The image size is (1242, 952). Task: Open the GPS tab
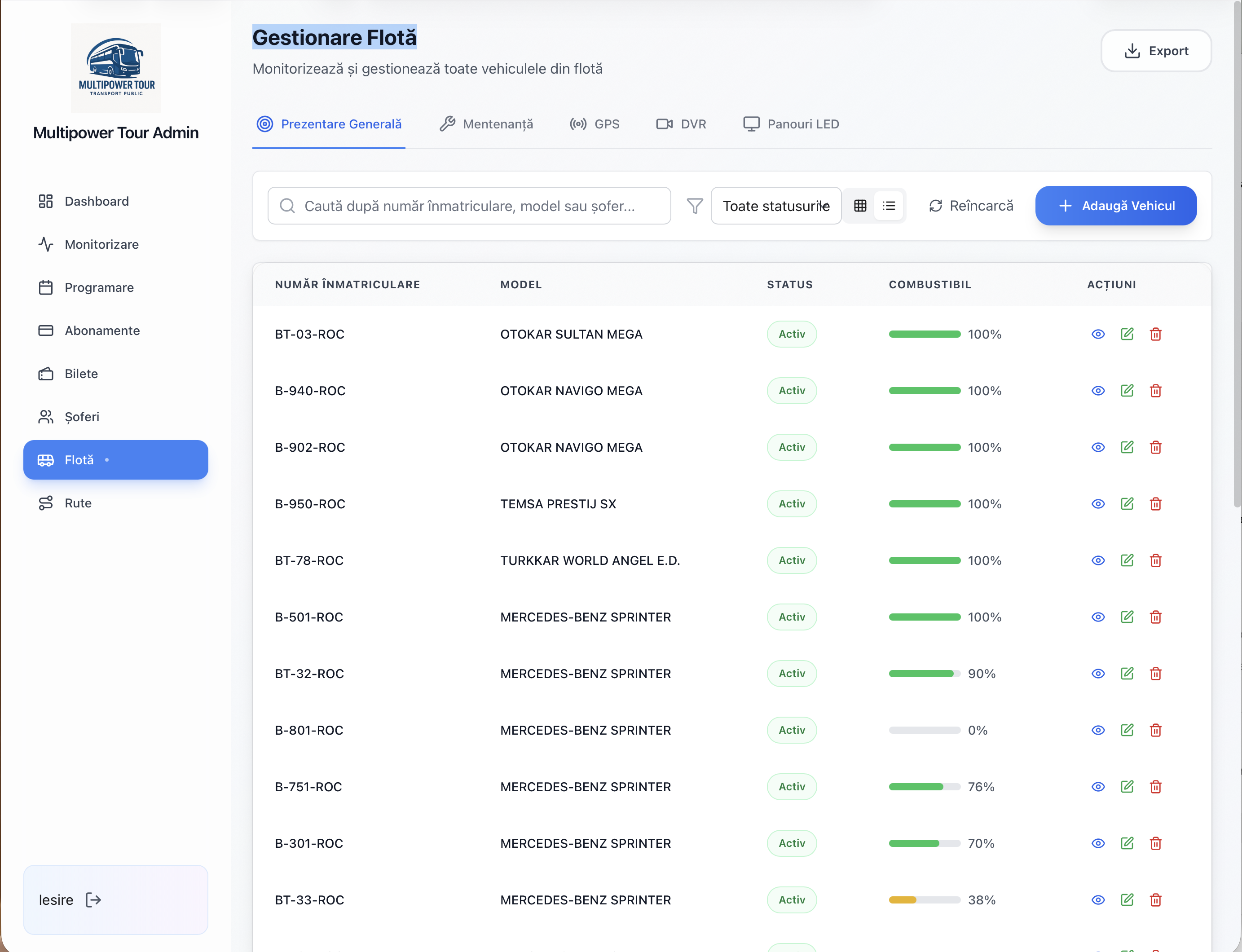pos(595,124)
